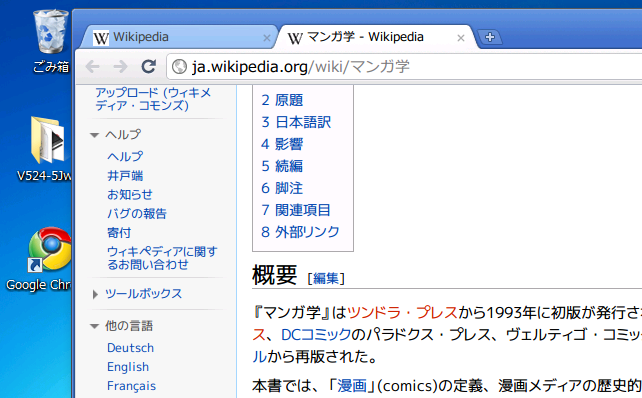Open アップロード (ウィキメディア・コモンズ) link
Image resolution: width=642 pixels, height=398 pixels.
[x=154, y=99]
